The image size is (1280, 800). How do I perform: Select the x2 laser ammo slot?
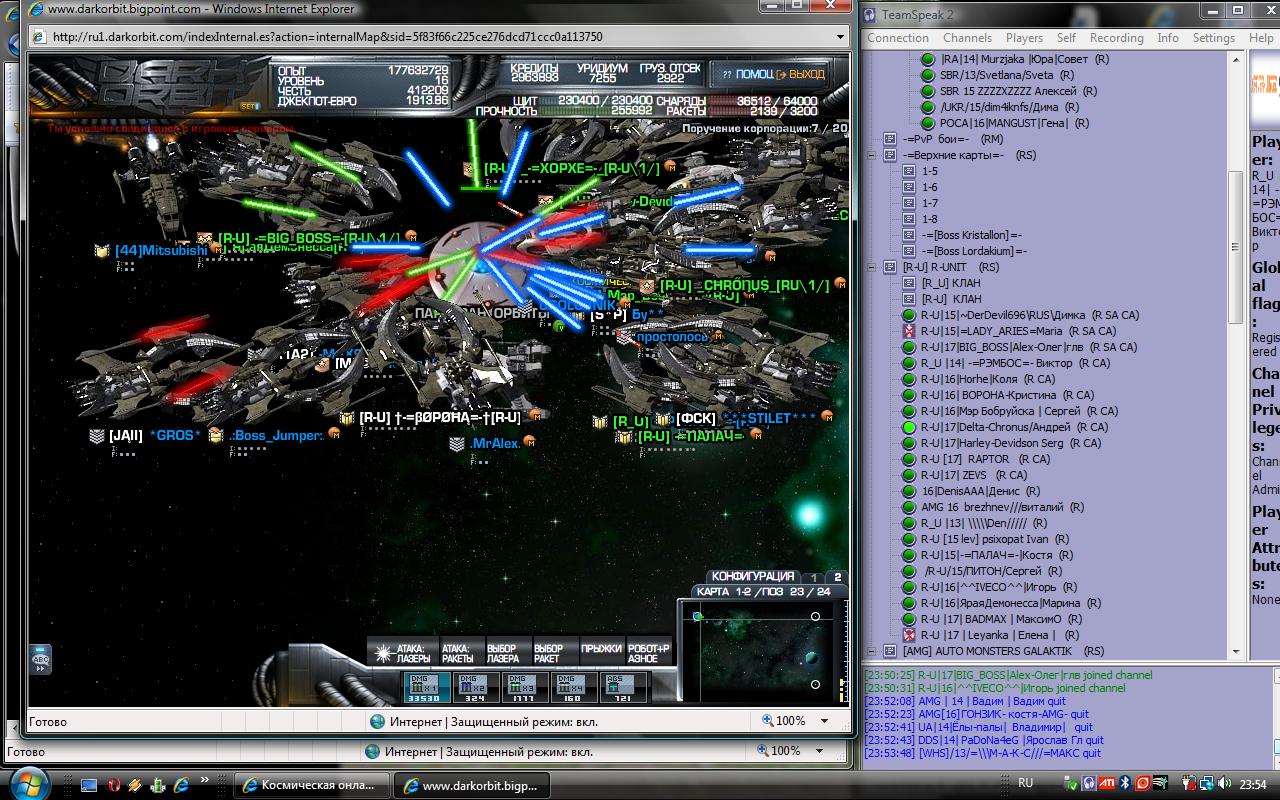tap(474, 687)
